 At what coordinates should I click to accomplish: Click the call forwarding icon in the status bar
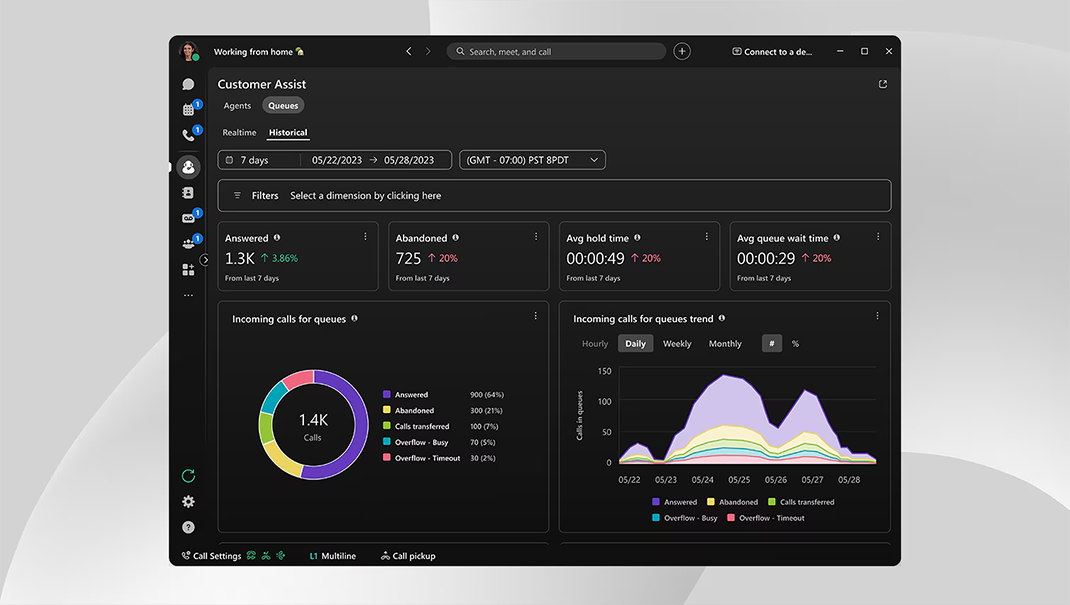click(x=251, y=556)
